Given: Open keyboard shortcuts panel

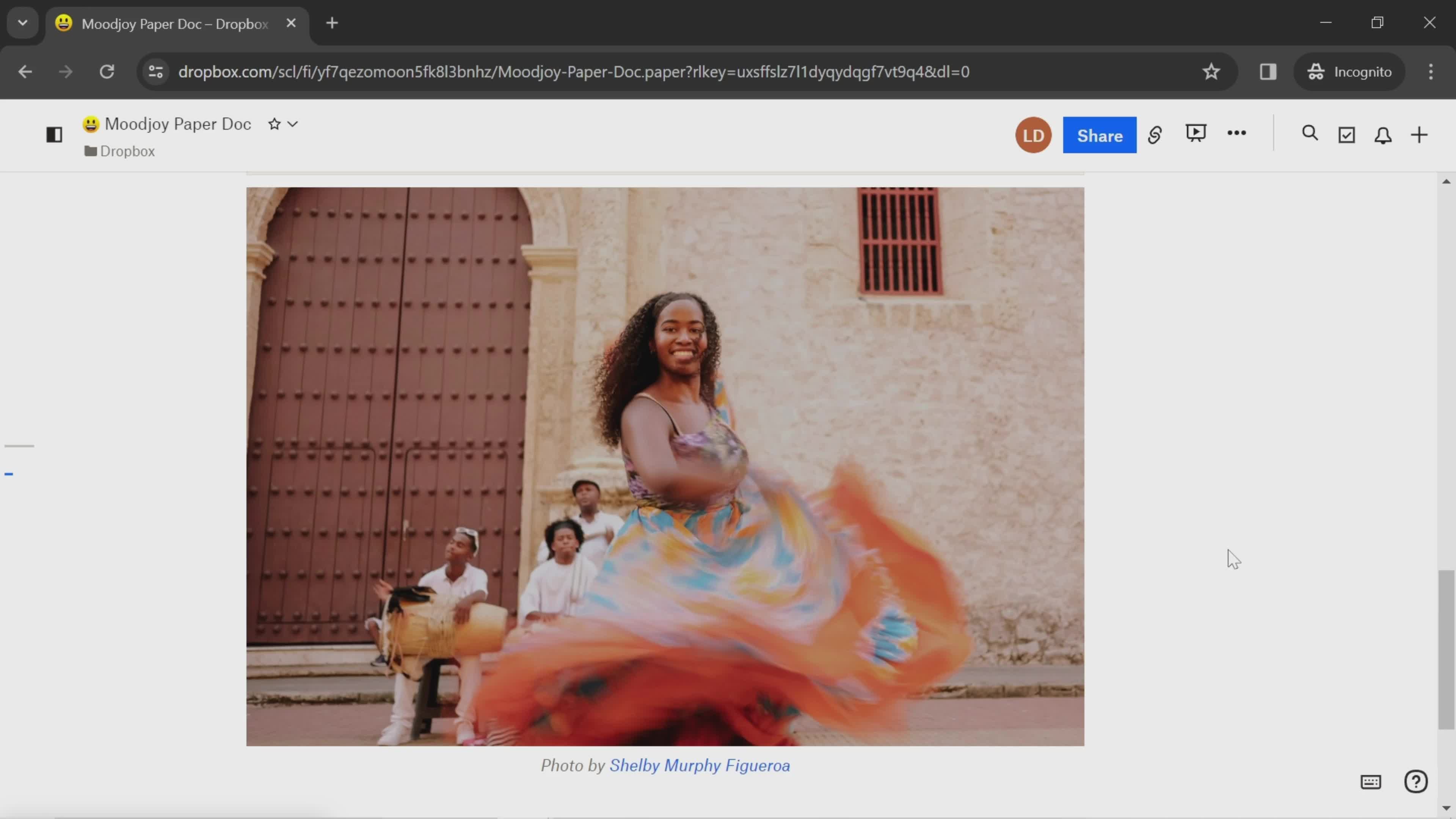Looking at the screenshot, I should point(1371,782).
